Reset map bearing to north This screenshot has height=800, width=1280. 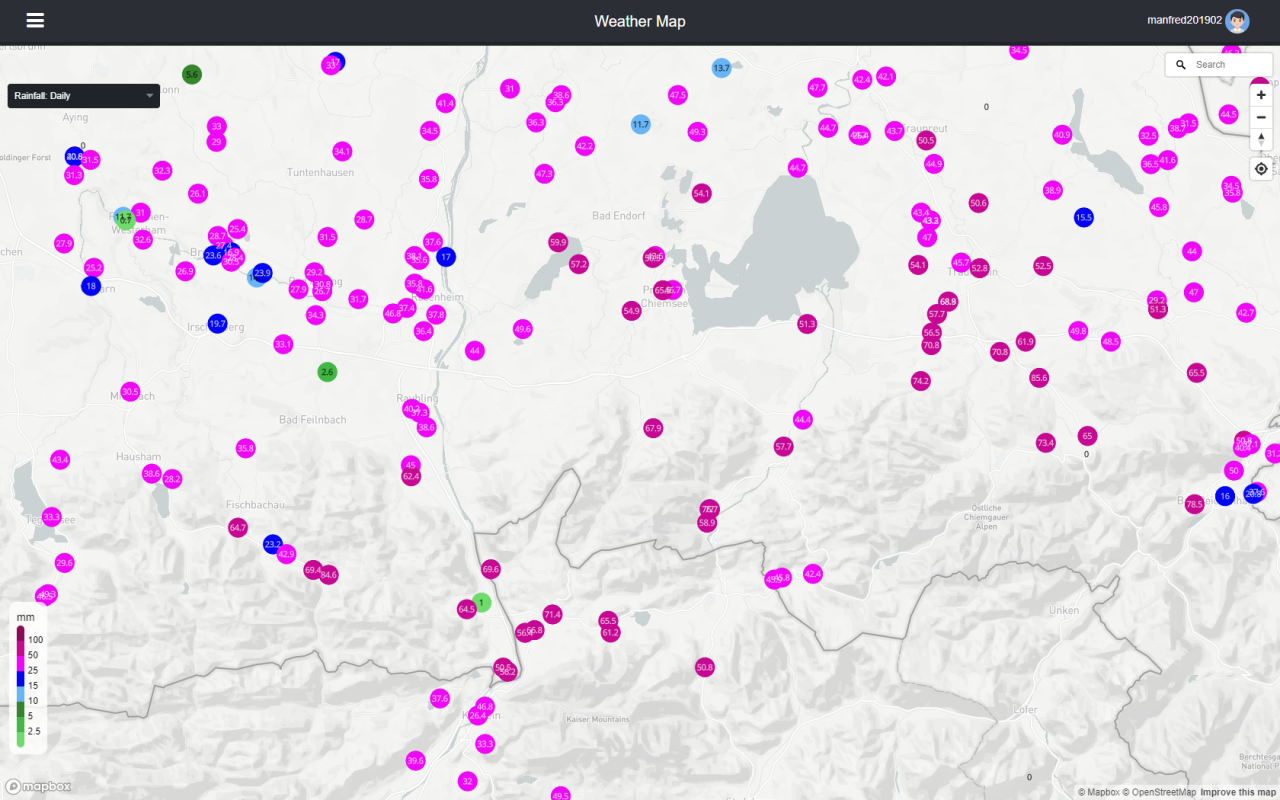click(x=1261, y=139)
